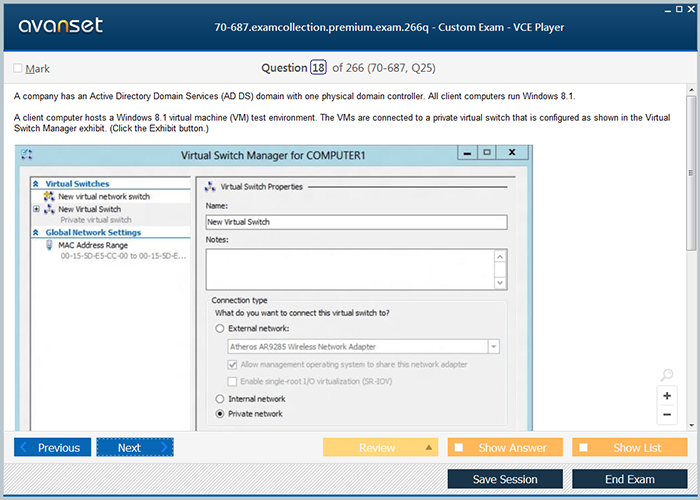Click the End Exam button

[629, 479]
